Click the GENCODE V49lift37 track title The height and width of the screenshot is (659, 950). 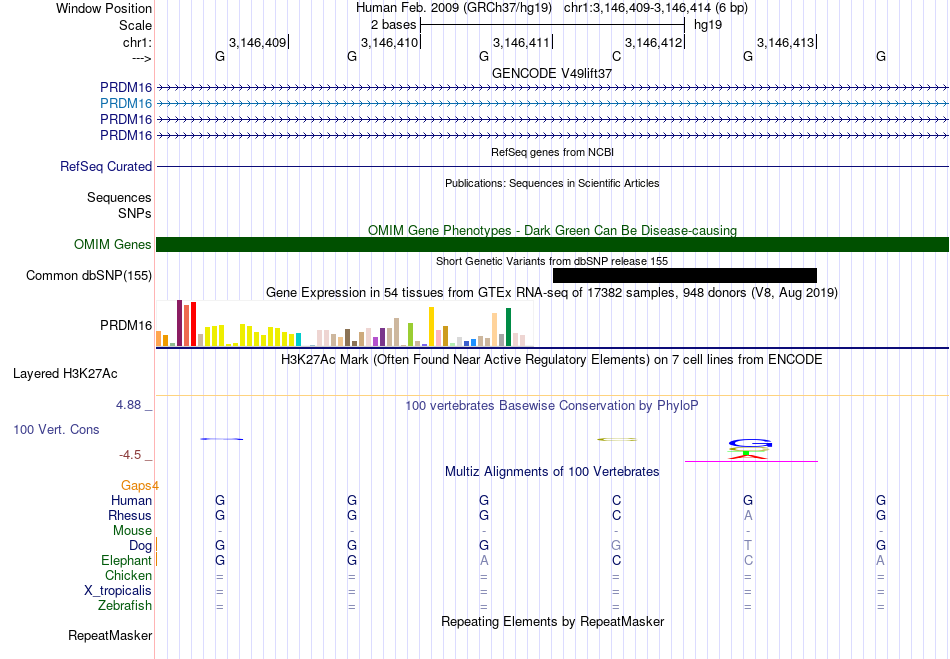pyautogui.click(x=552, y=73)
